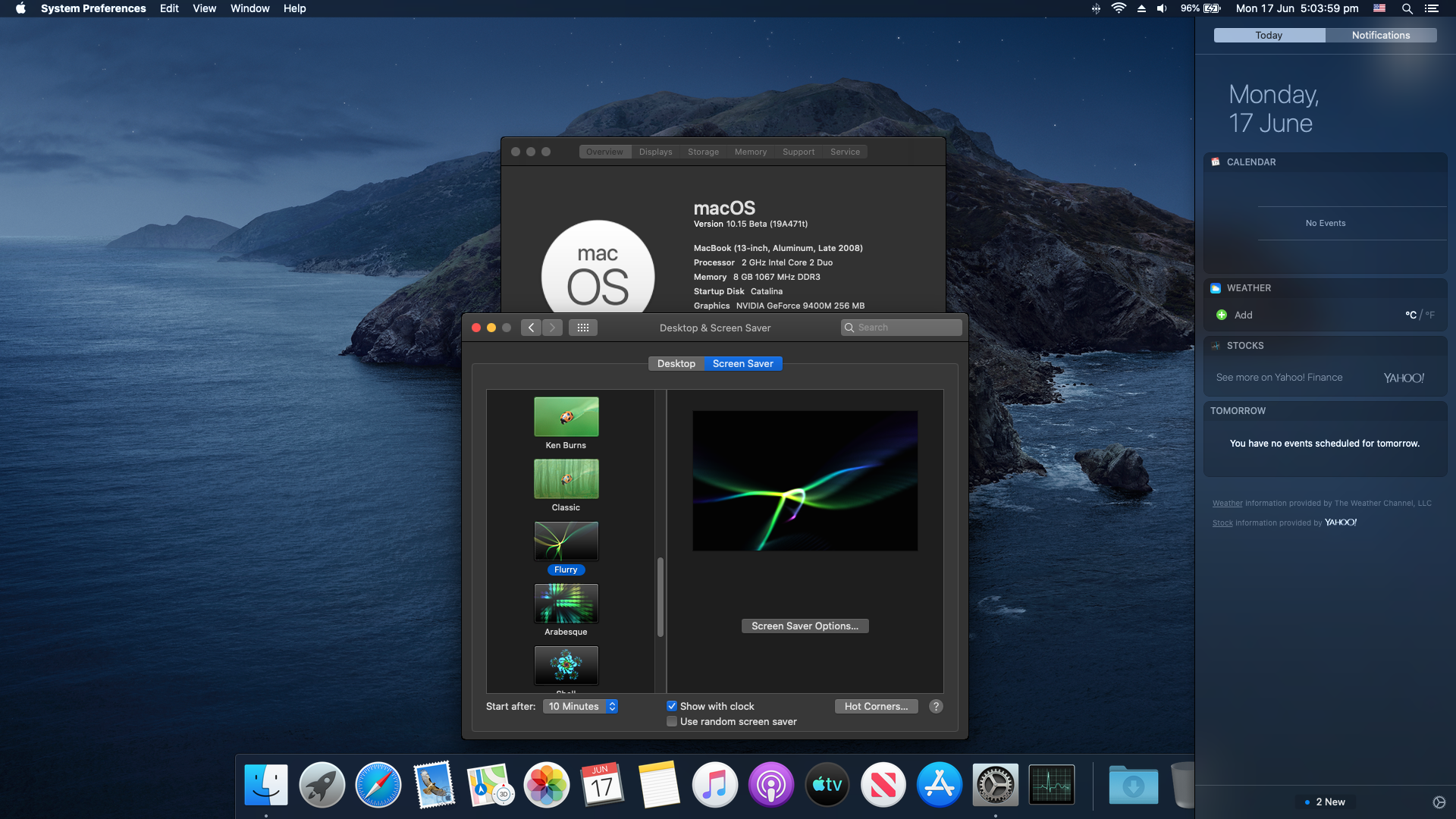Open Activity Monitor in Dock
This screenshot has height=819, width=1456.
[x=1052, y=785]
